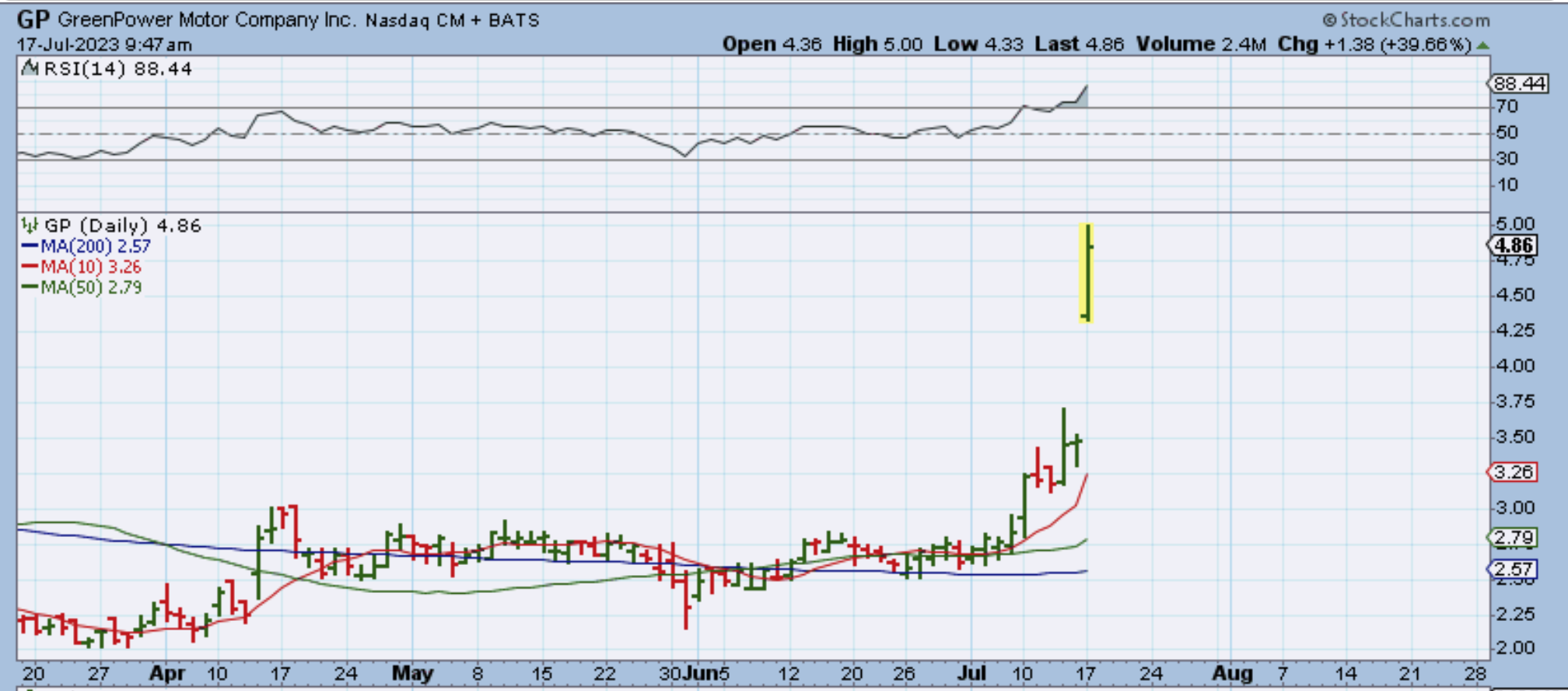Click the MA(10) 3.26 legend entry
The width and height of the screenshot is (1568, 691).
pos(82,267)
